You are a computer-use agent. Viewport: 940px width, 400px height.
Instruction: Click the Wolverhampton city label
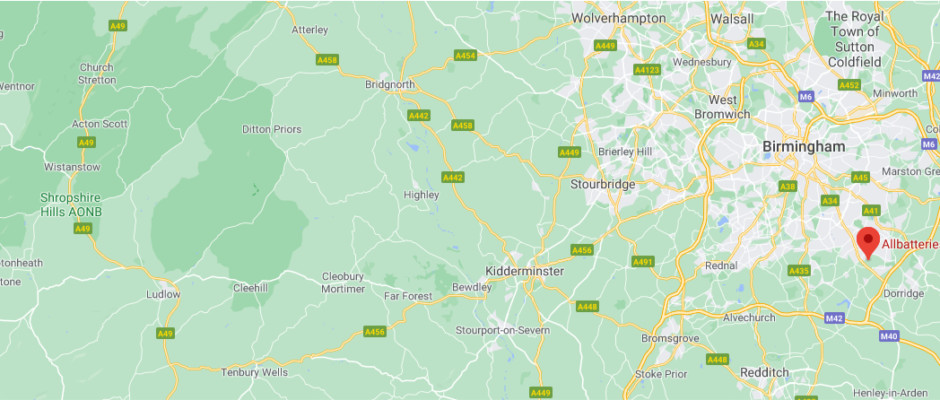618,19
